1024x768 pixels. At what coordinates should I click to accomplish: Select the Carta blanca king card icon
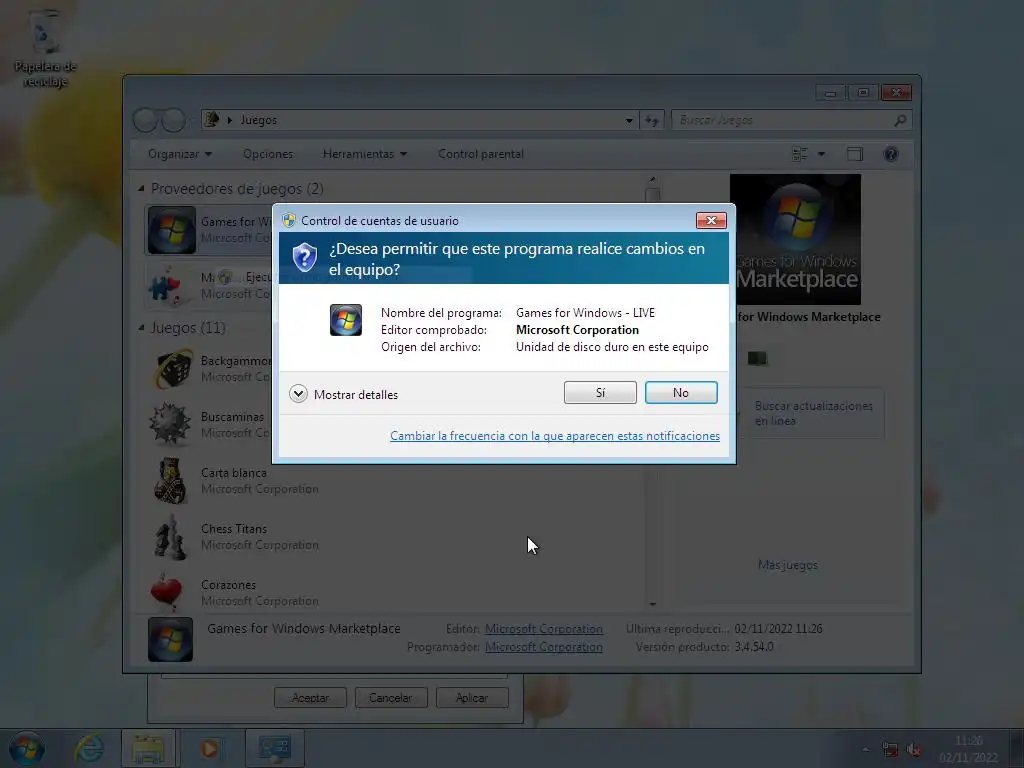tap(170, 481)
